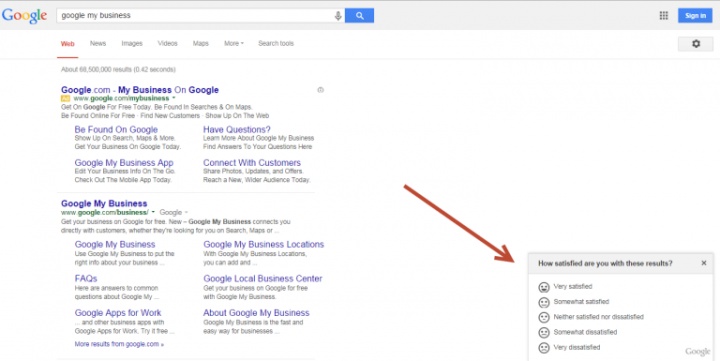Screen dimensions: 720x361
Task: Click the Sign in button
Action: 695,16
